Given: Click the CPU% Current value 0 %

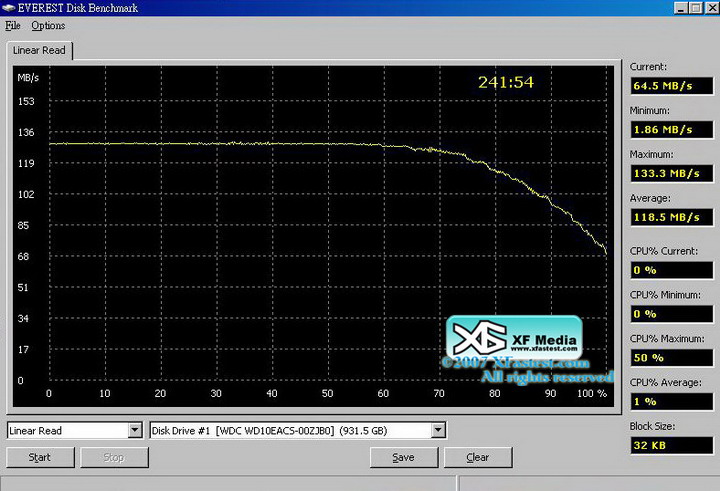Looking at the screenshot, I should click(x=672, y=270).
